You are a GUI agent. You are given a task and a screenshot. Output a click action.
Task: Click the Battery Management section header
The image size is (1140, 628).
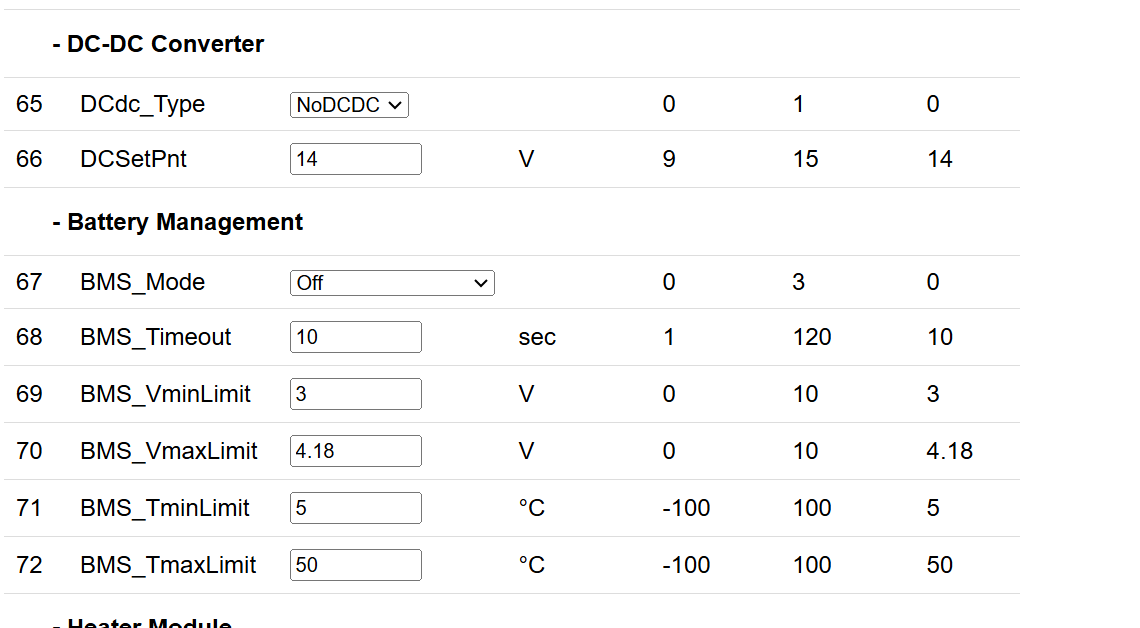pyautogui.click(x=177, y=222)
